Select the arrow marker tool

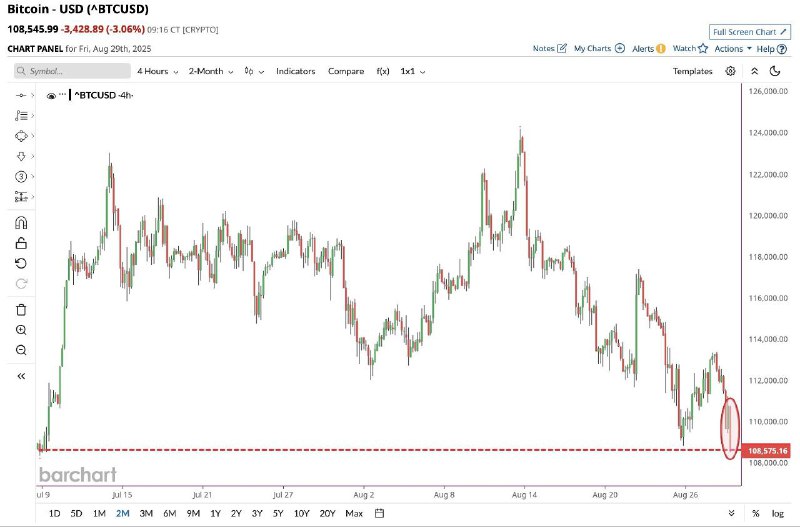21,157
